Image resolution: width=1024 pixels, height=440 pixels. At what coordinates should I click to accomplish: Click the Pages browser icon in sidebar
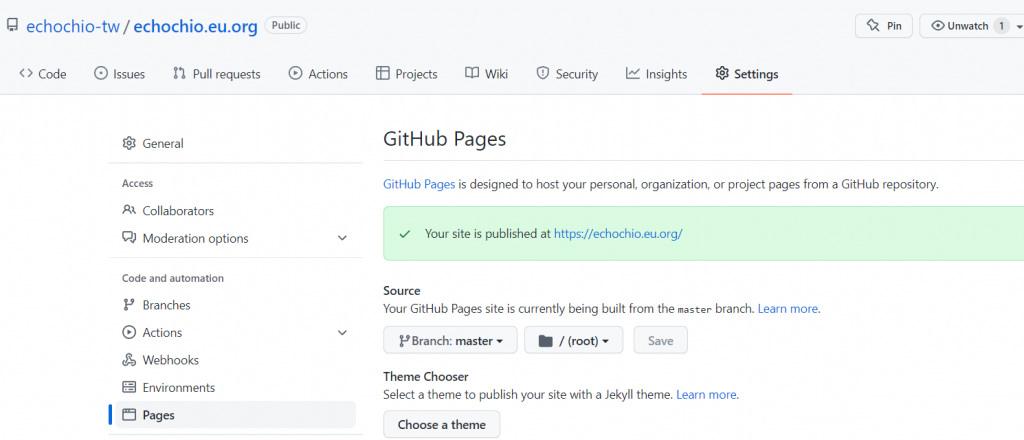129,415
